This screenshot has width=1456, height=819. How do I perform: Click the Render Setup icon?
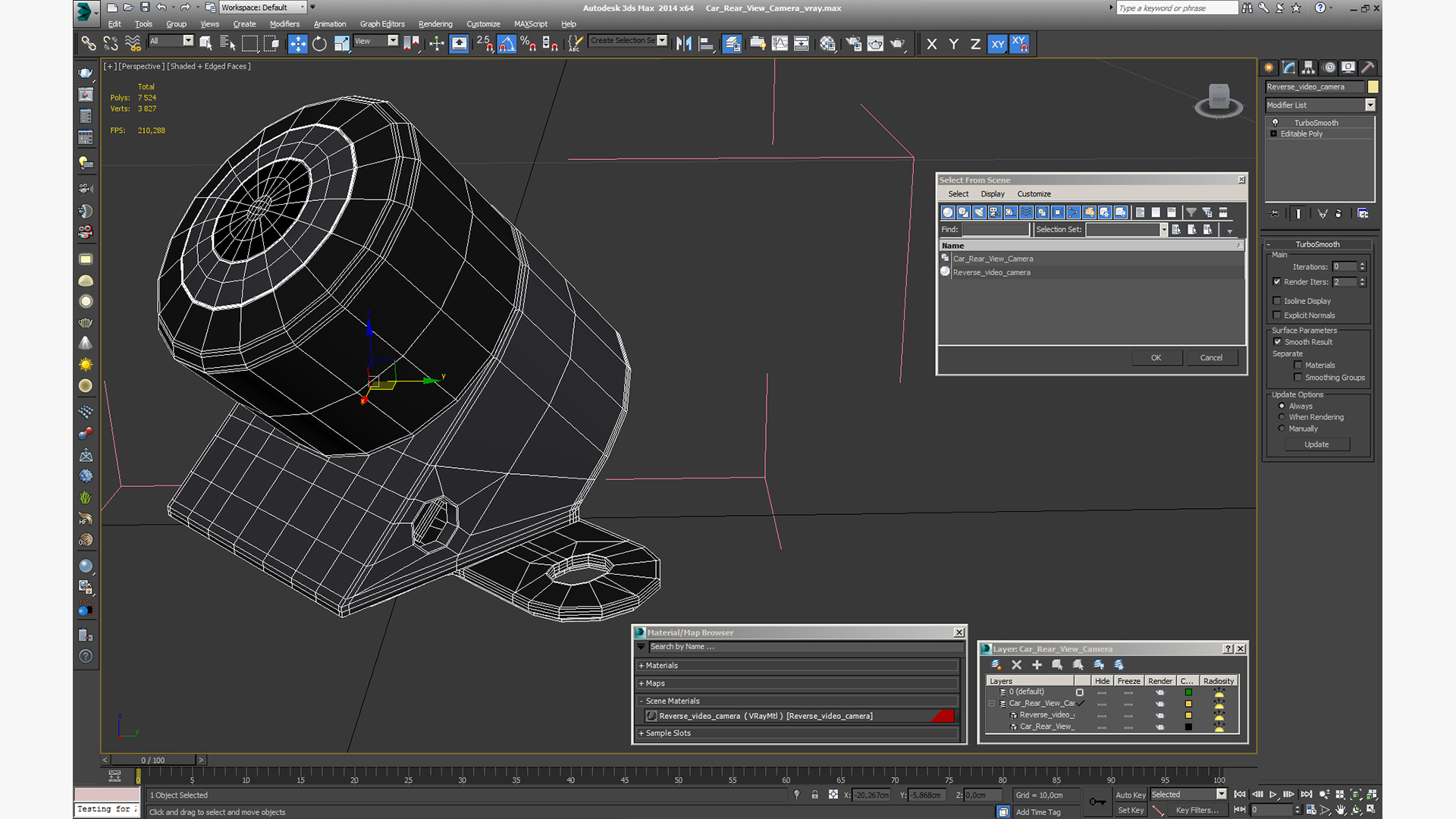(x=853, y=44)
